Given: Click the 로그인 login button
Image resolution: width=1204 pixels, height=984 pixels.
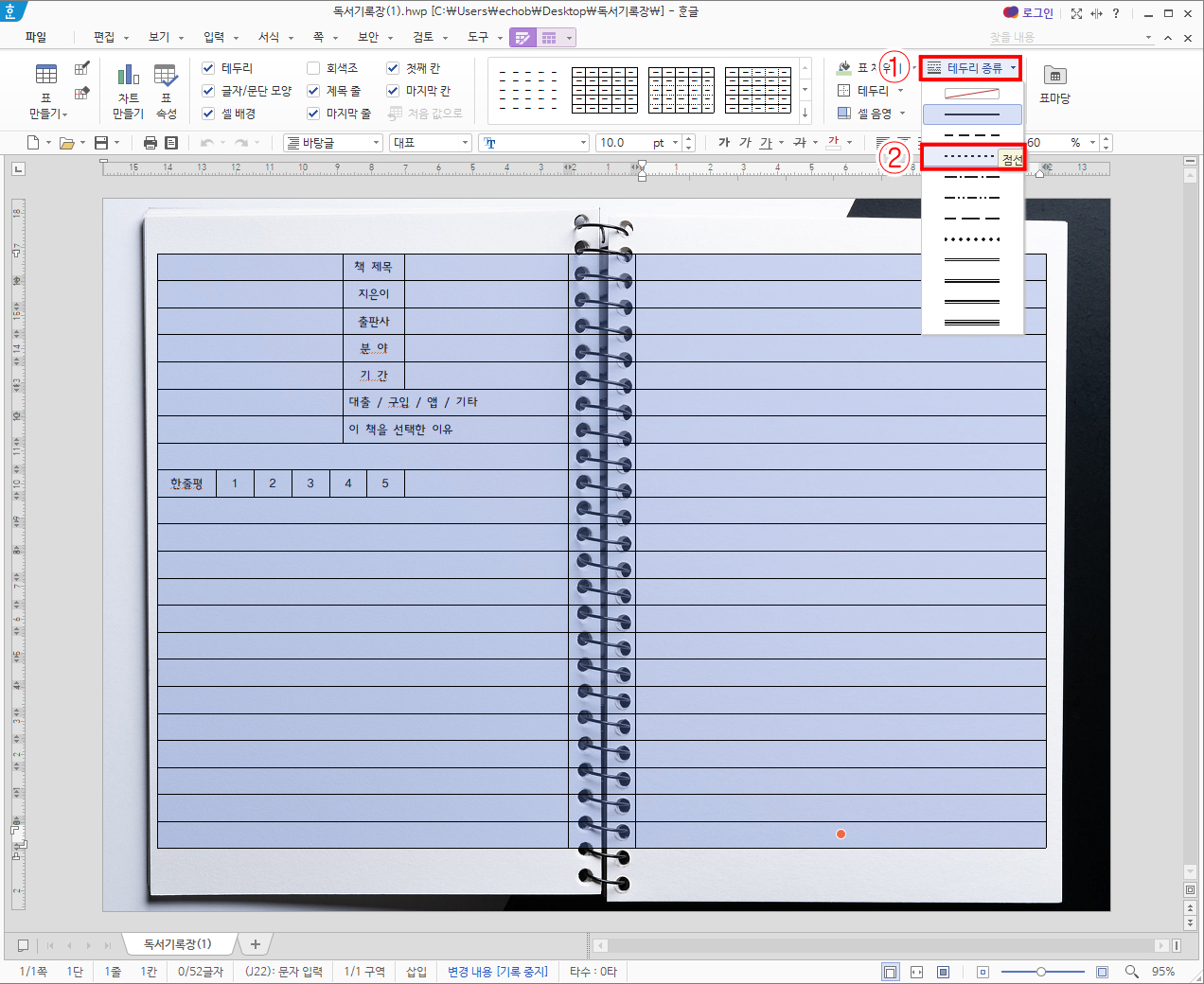Looking at the screenshot, I should 1028,13.
